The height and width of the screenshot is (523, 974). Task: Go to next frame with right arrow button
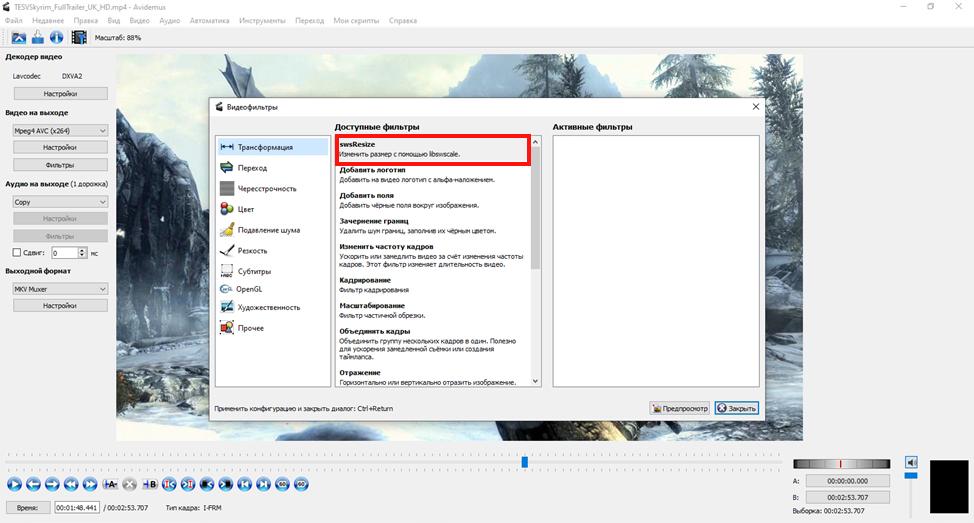(52, 484)
